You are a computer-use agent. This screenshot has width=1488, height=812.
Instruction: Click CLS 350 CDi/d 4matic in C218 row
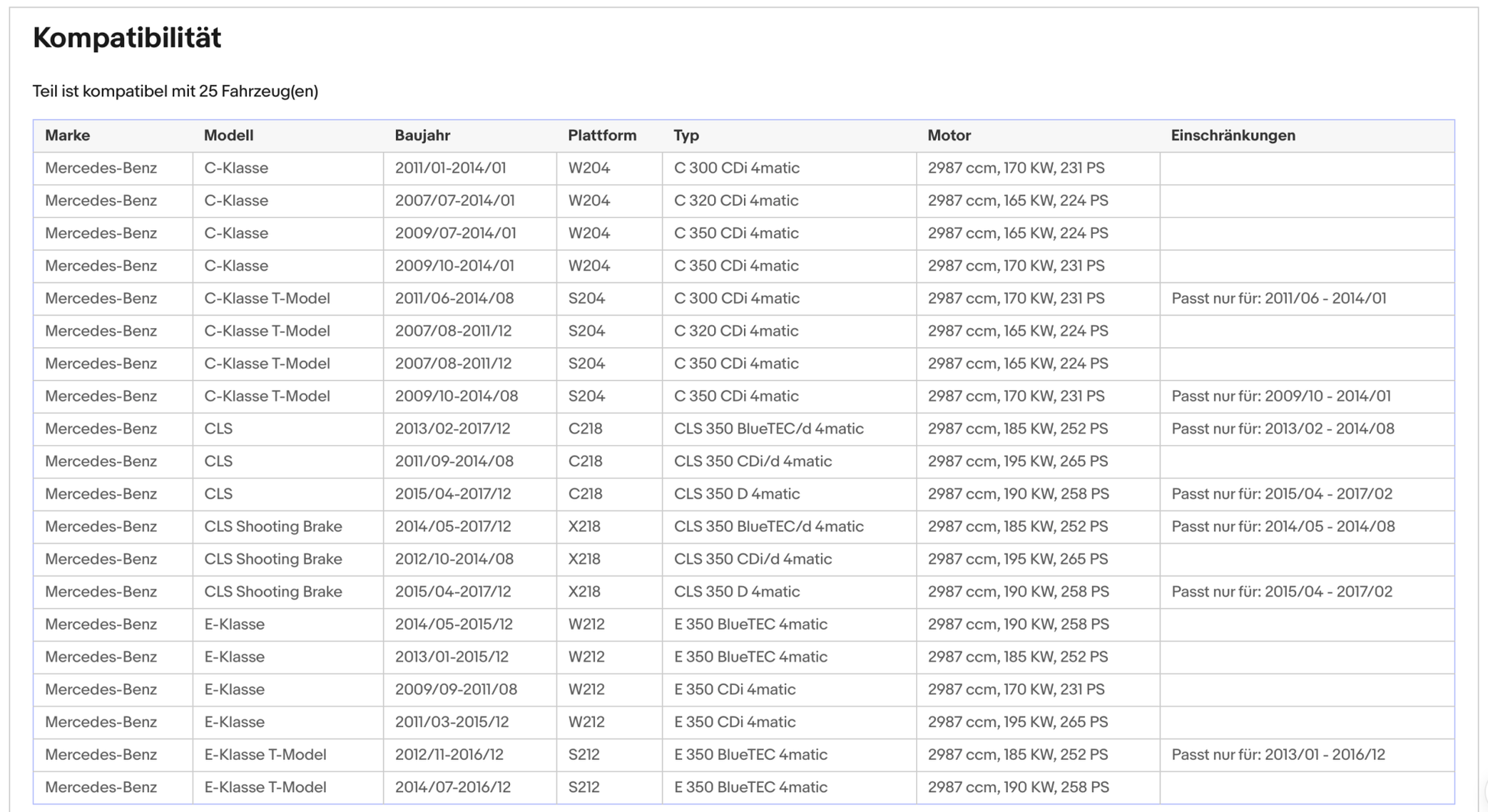752,461
